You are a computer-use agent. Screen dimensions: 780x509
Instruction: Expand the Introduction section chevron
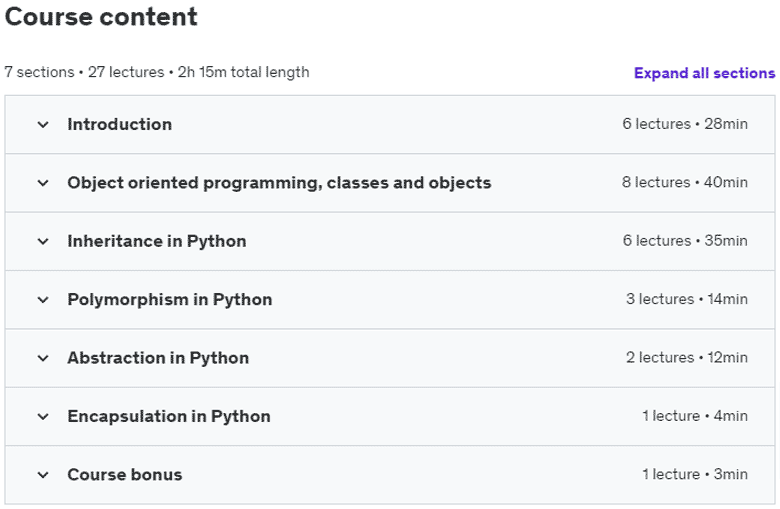[43, 124]
